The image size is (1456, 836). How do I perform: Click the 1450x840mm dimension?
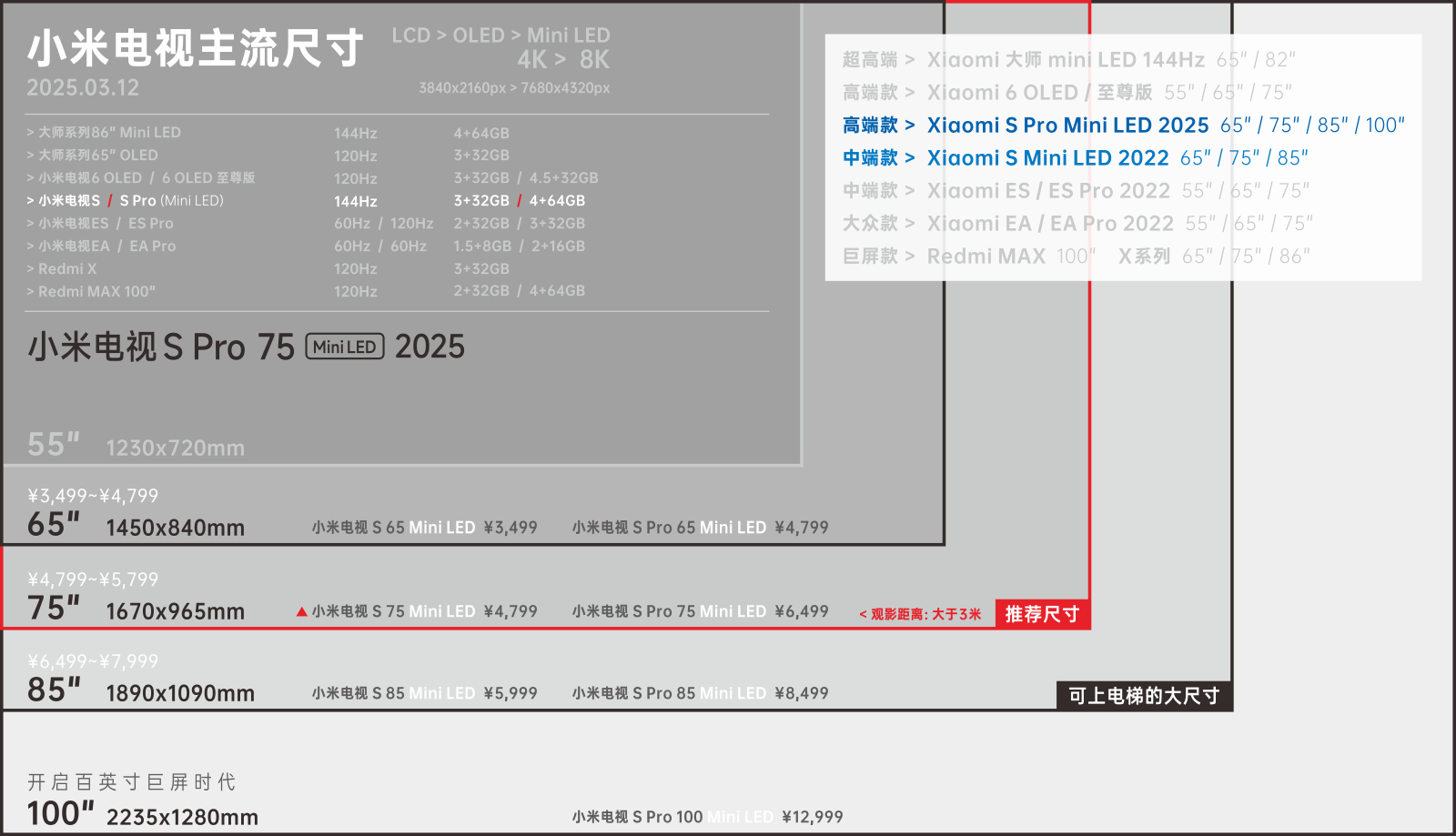pos(176,528)
